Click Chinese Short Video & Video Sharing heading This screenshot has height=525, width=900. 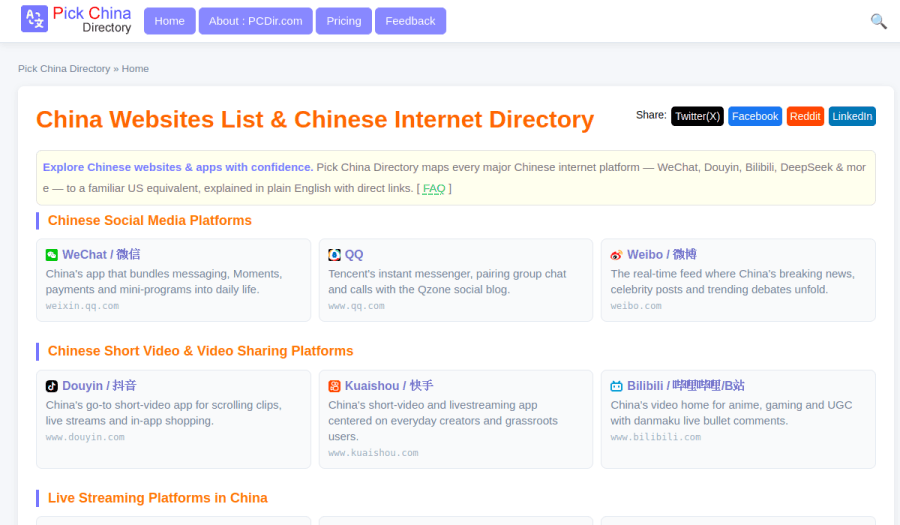(200, 351)
